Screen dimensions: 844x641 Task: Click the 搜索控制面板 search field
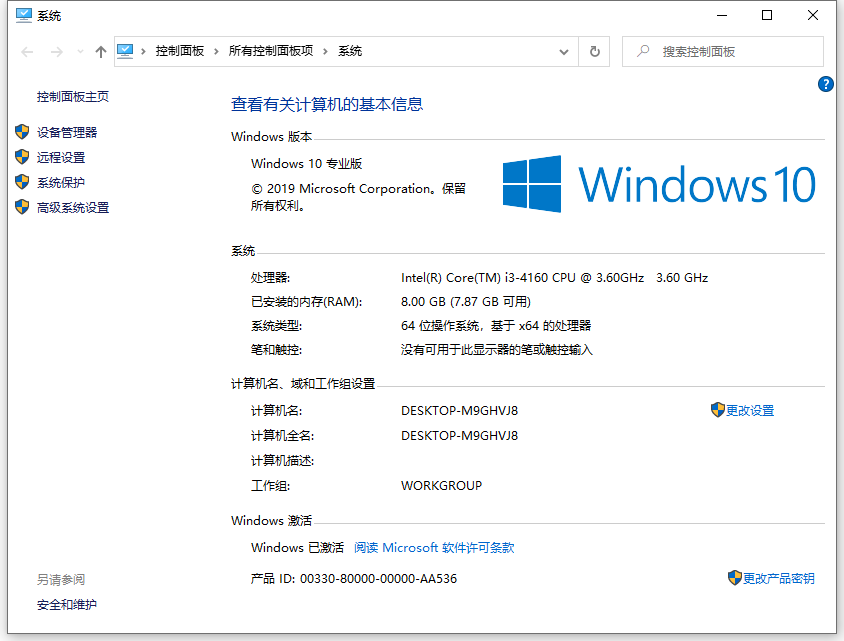(723, 52)
